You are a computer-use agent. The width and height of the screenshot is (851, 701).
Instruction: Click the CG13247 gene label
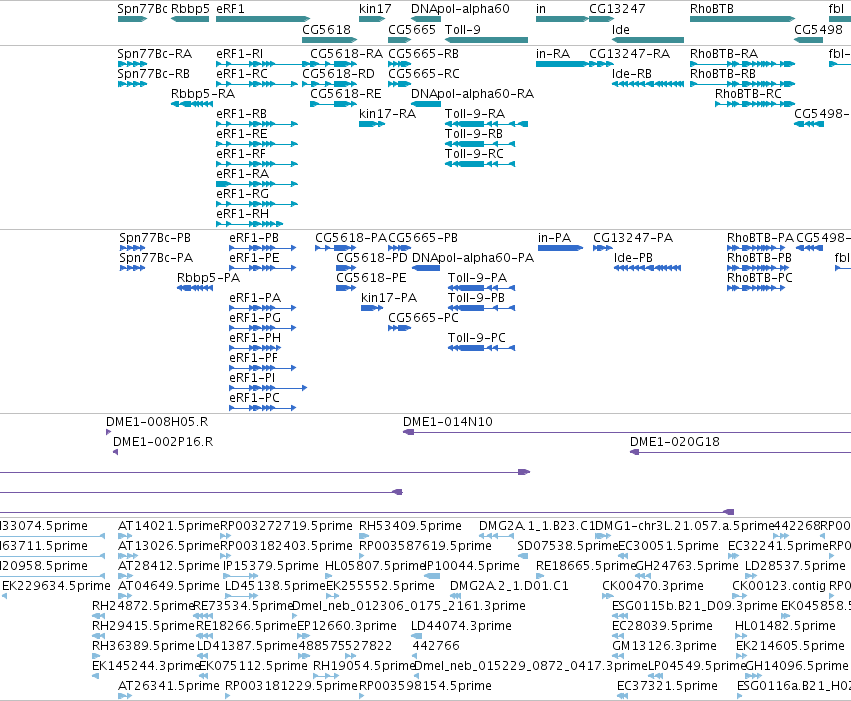pyautogui.click(x=617, y=9)
